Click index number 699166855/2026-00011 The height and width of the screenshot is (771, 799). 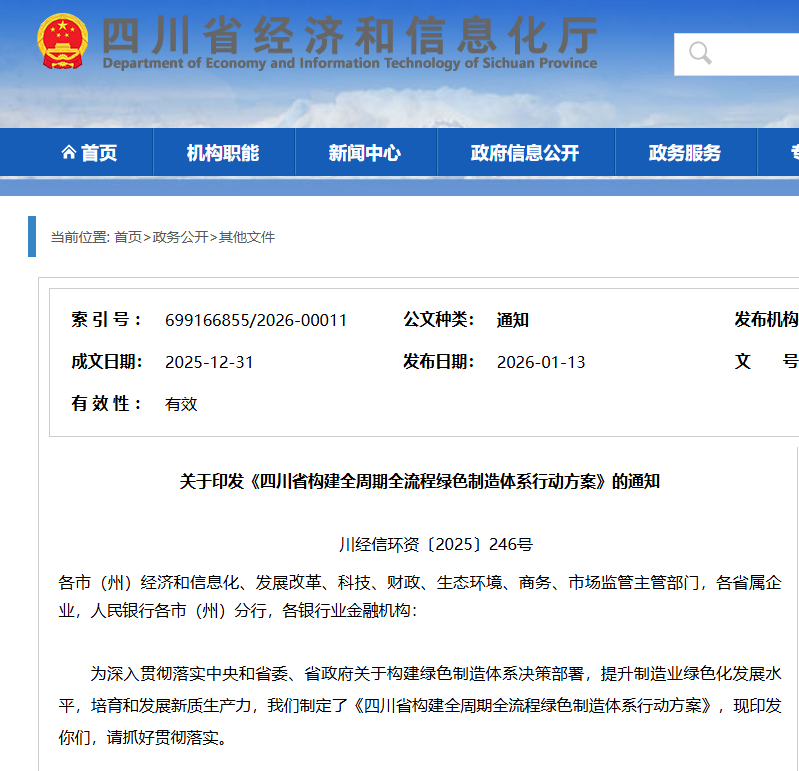click(256, 320)
